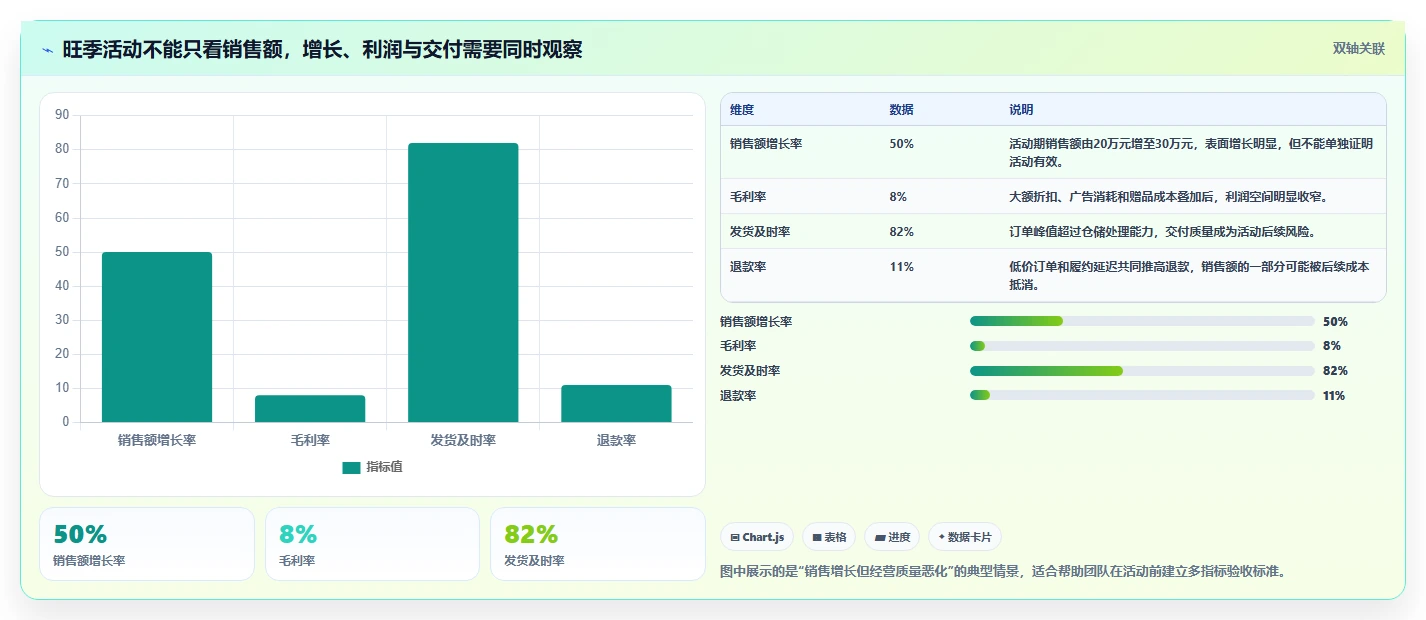Click the 90 y-axis tick label
This screenshot has height=620, width=1426.
[x=62, y=115]
